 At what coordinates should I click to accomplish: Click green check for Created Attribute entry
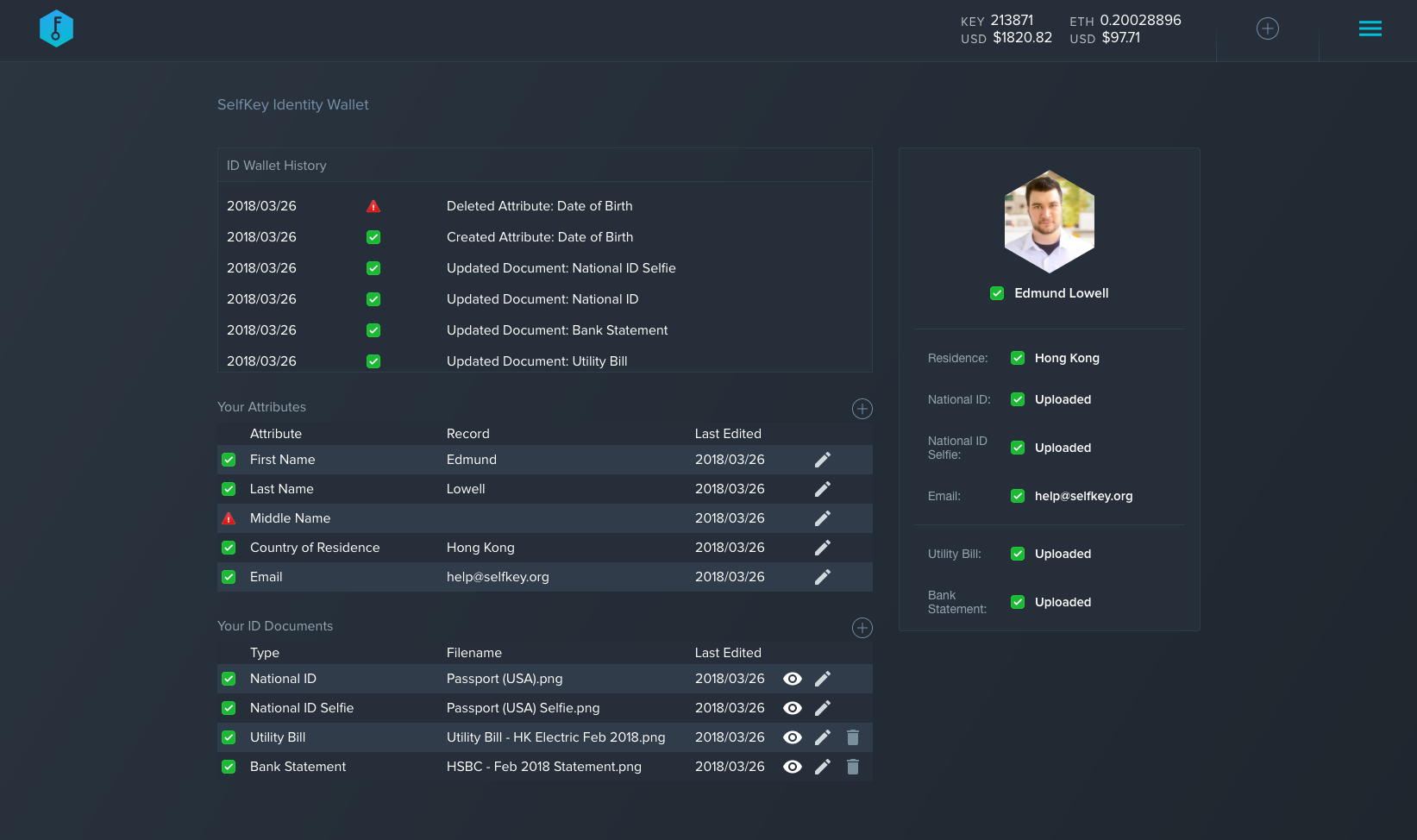click(373, 237)
